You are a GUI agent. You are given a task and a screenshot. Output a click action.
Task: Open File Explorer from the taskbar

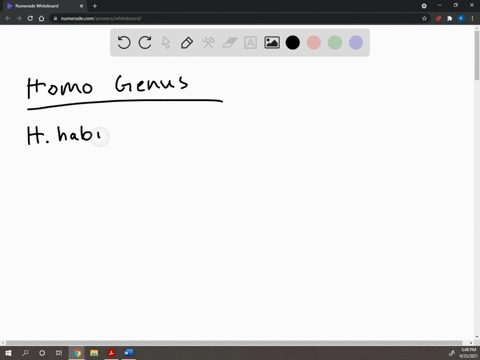94,353
